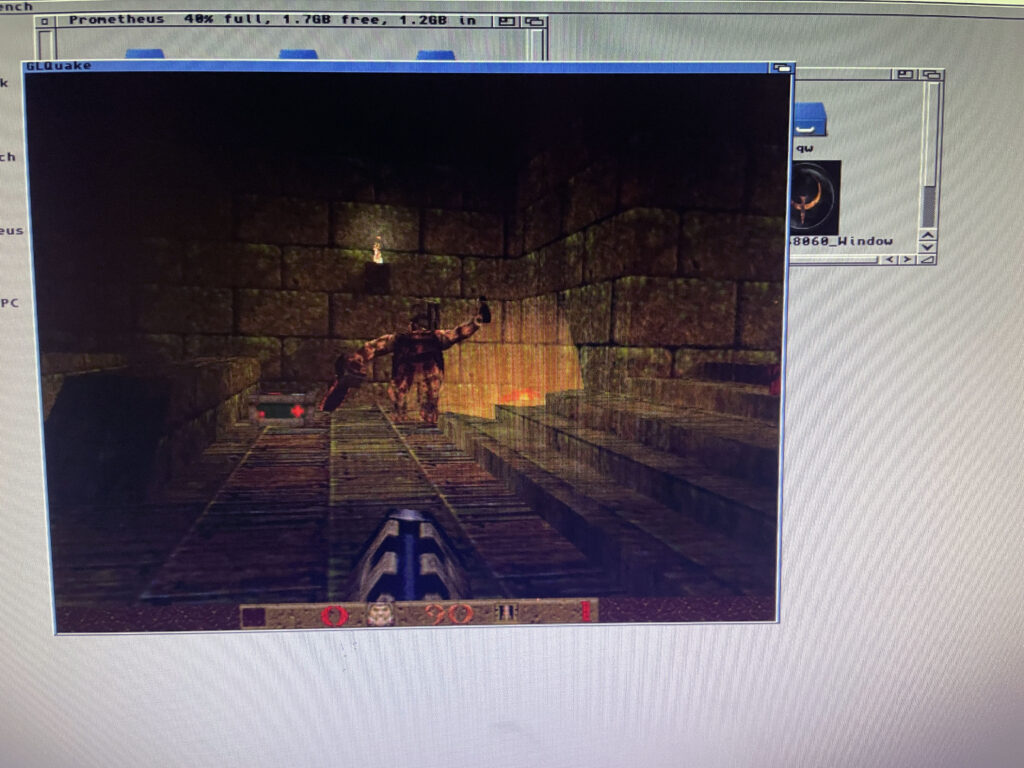Open the blue qw drawer icon
Screen dimensions: 1024x768
point(809,120)
